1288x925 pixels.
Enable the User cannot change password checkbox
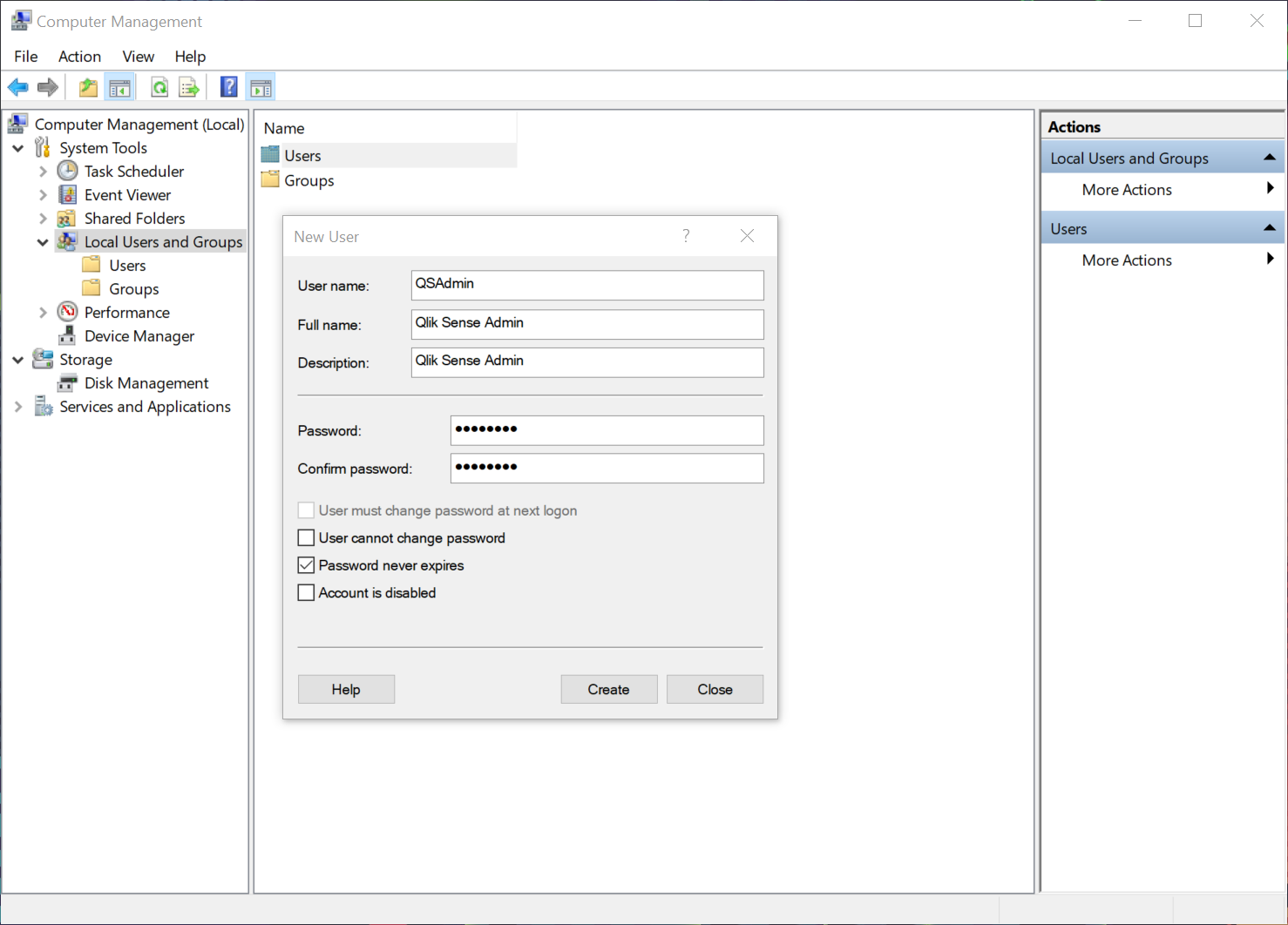coord(306,537)
